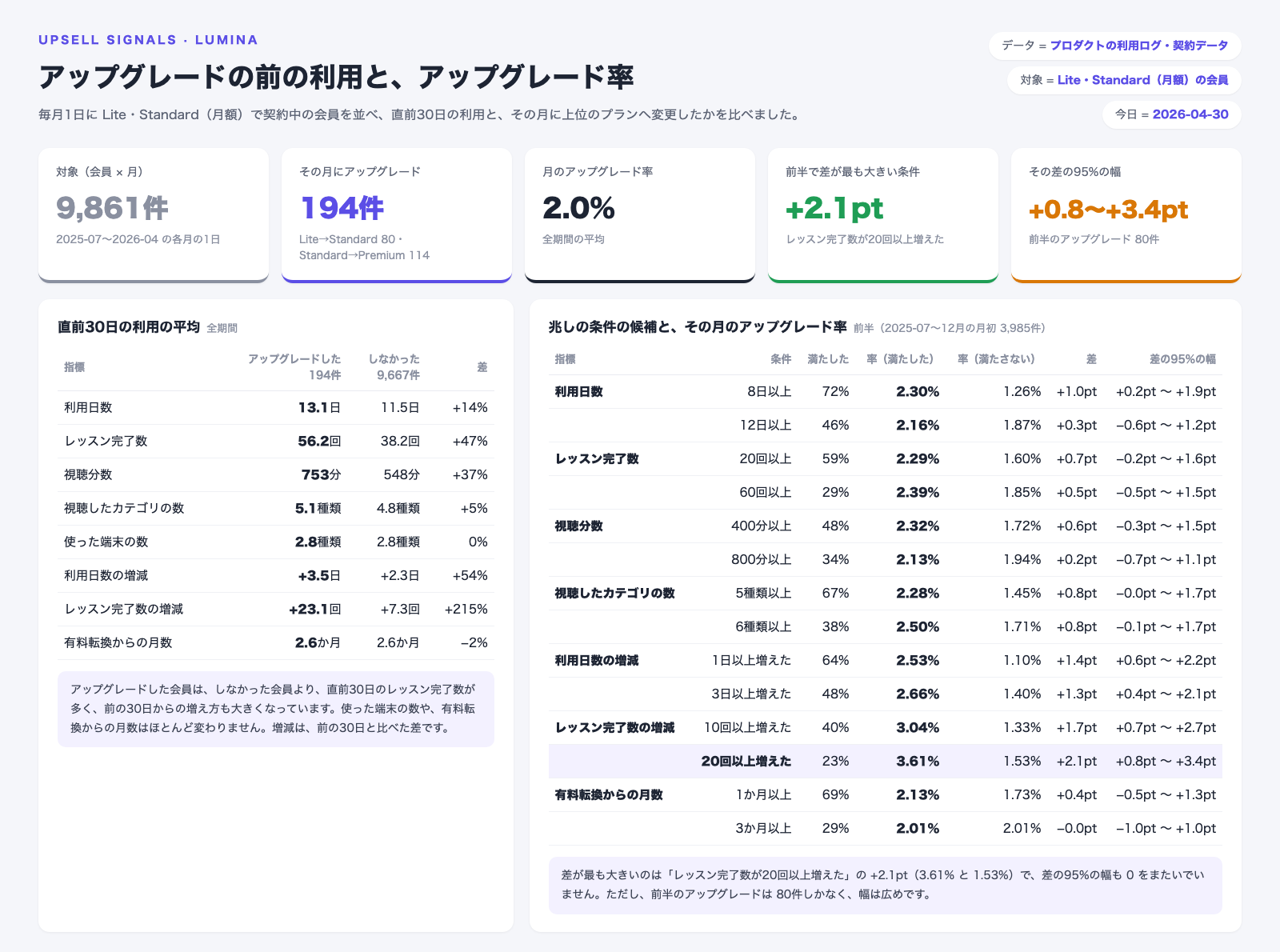
Task: Click the left panel summary note about アップグレードした会員
Action: (276, 709)
